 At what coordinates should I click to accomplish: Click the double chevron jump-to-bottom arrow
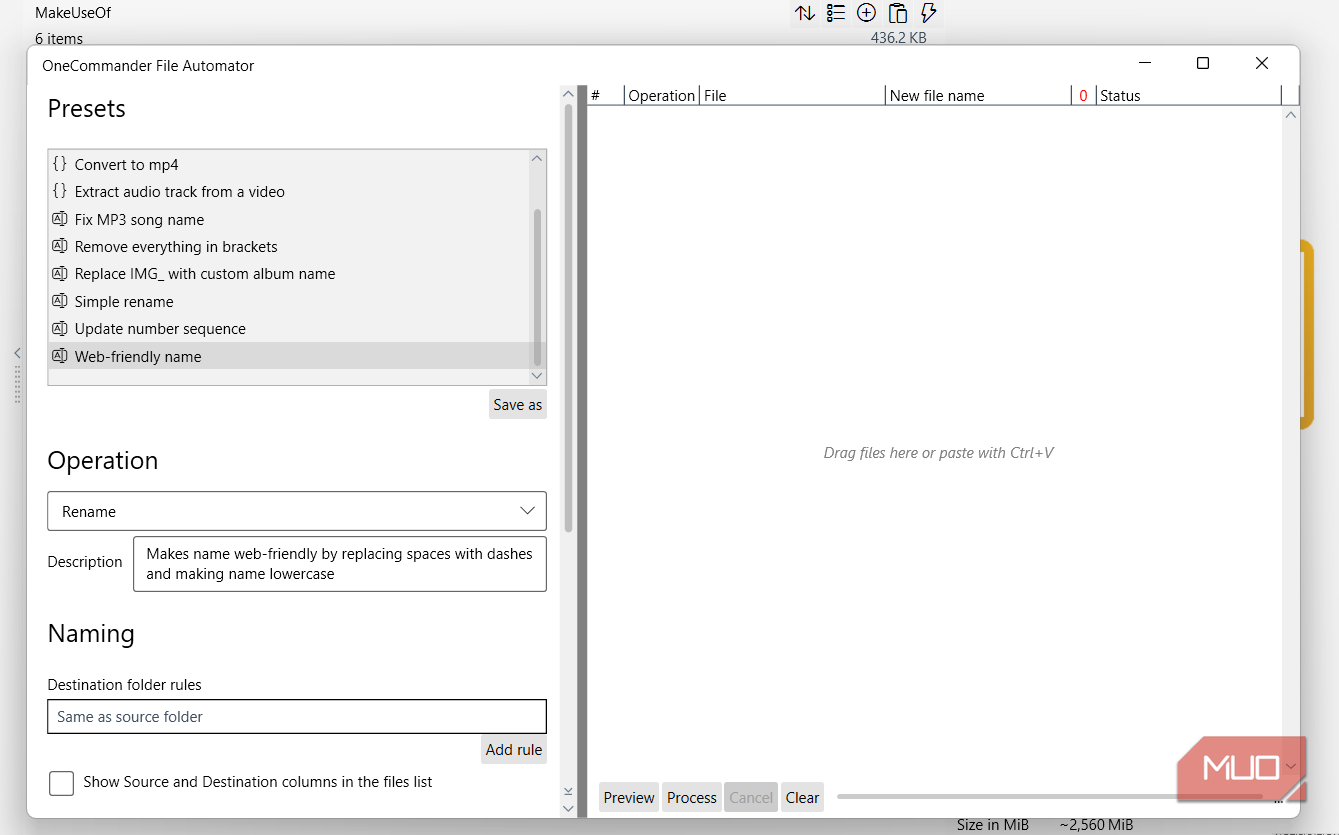(x=568, y=791)
